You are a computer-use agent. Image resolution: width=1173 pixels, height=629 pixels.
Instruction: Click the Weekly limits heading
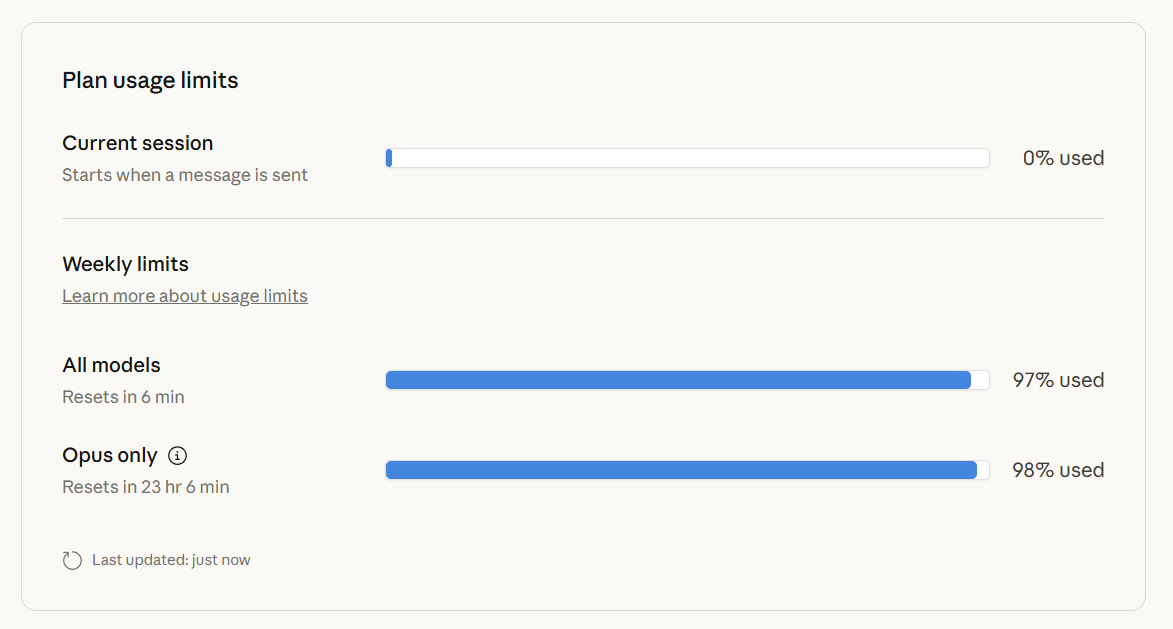(x=125, y=264)
